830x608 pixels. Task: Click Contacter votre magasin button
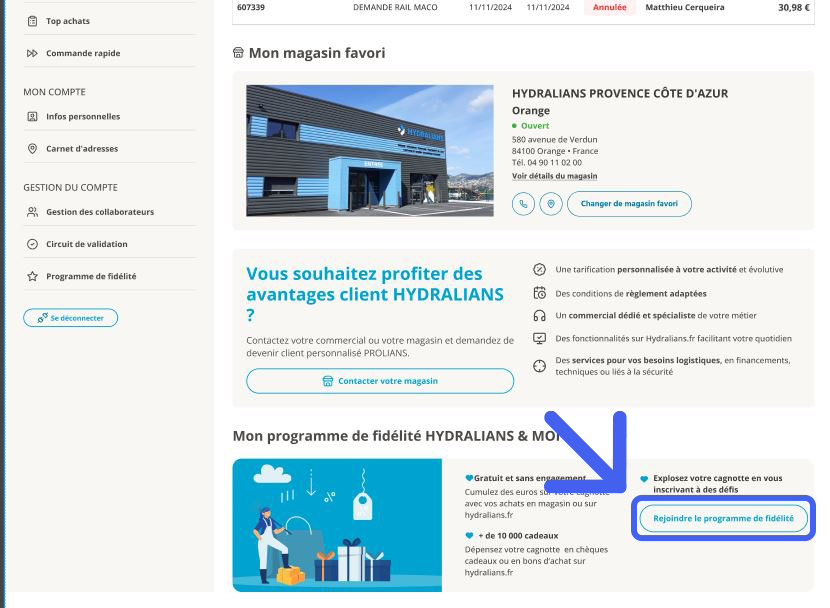(380, 381)
